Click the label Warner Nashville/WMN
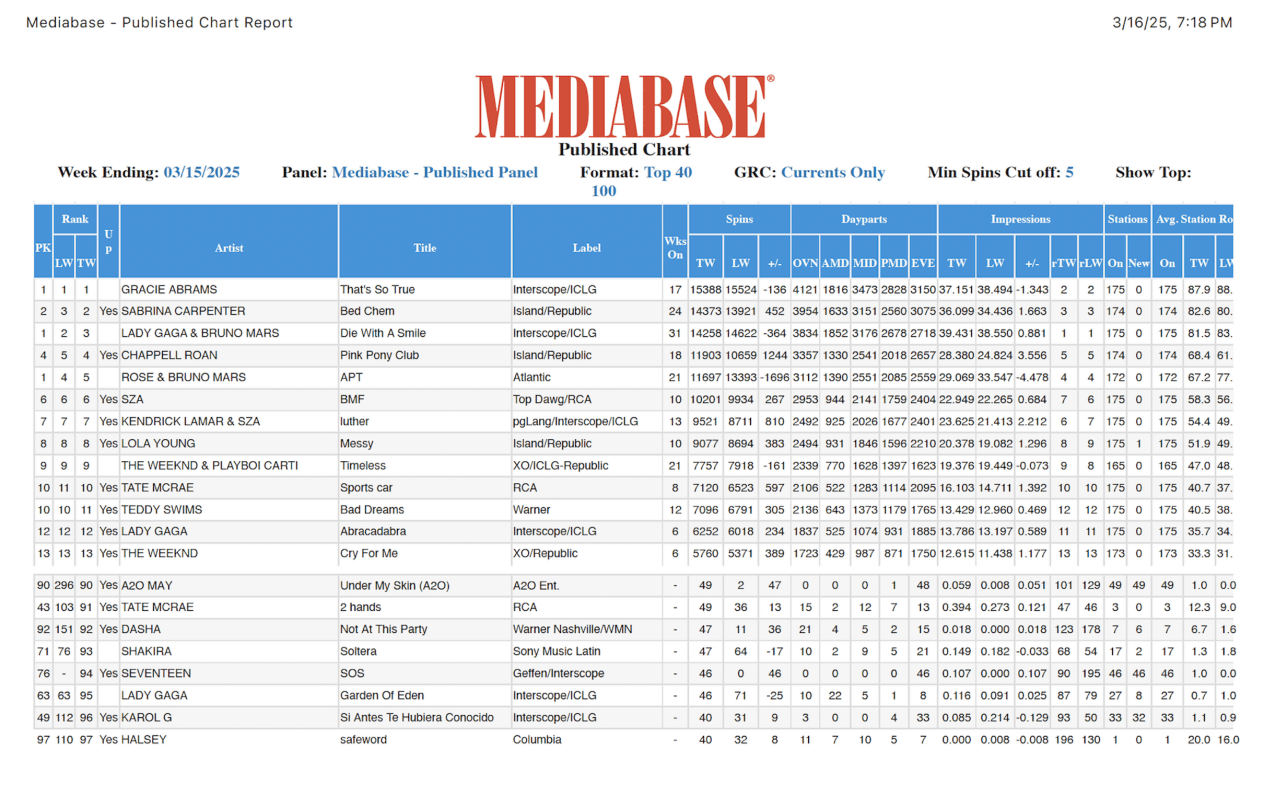Image resolution: width=1264 pixels, height=807 pixels. click(x=572, y=630)
